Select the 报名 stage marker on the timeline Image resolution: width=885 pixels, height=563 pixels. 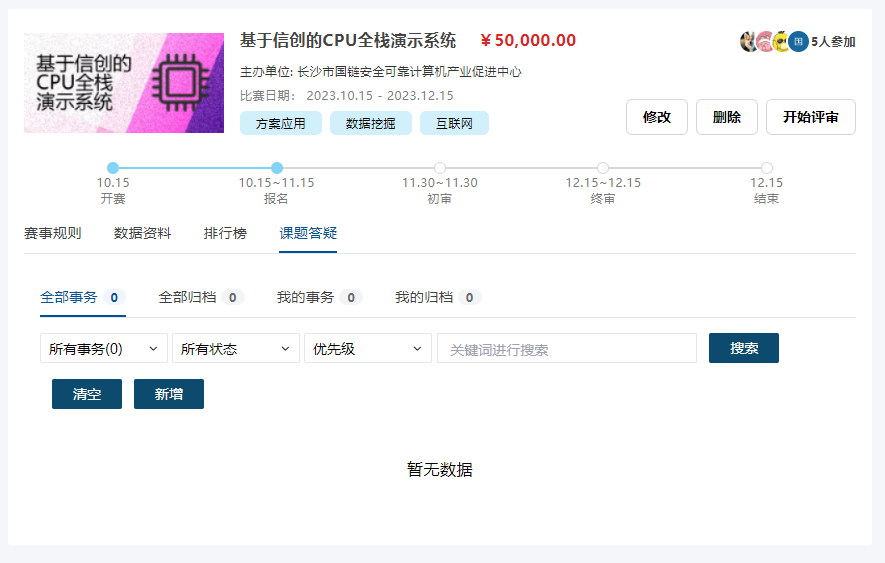click(x=277, y=168)
